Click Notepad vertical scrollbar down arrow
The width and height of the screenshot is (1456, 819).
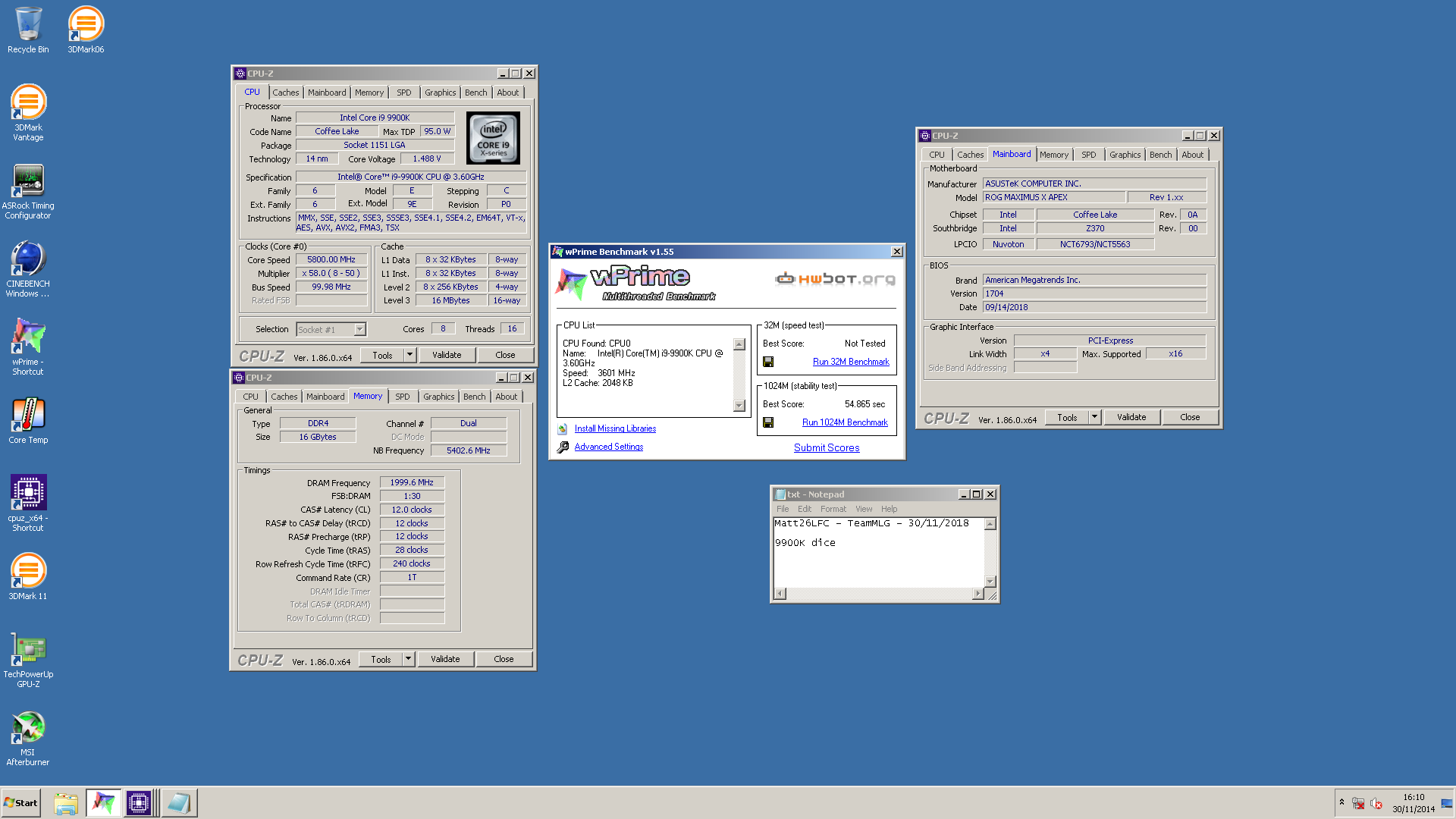(990, 582)
